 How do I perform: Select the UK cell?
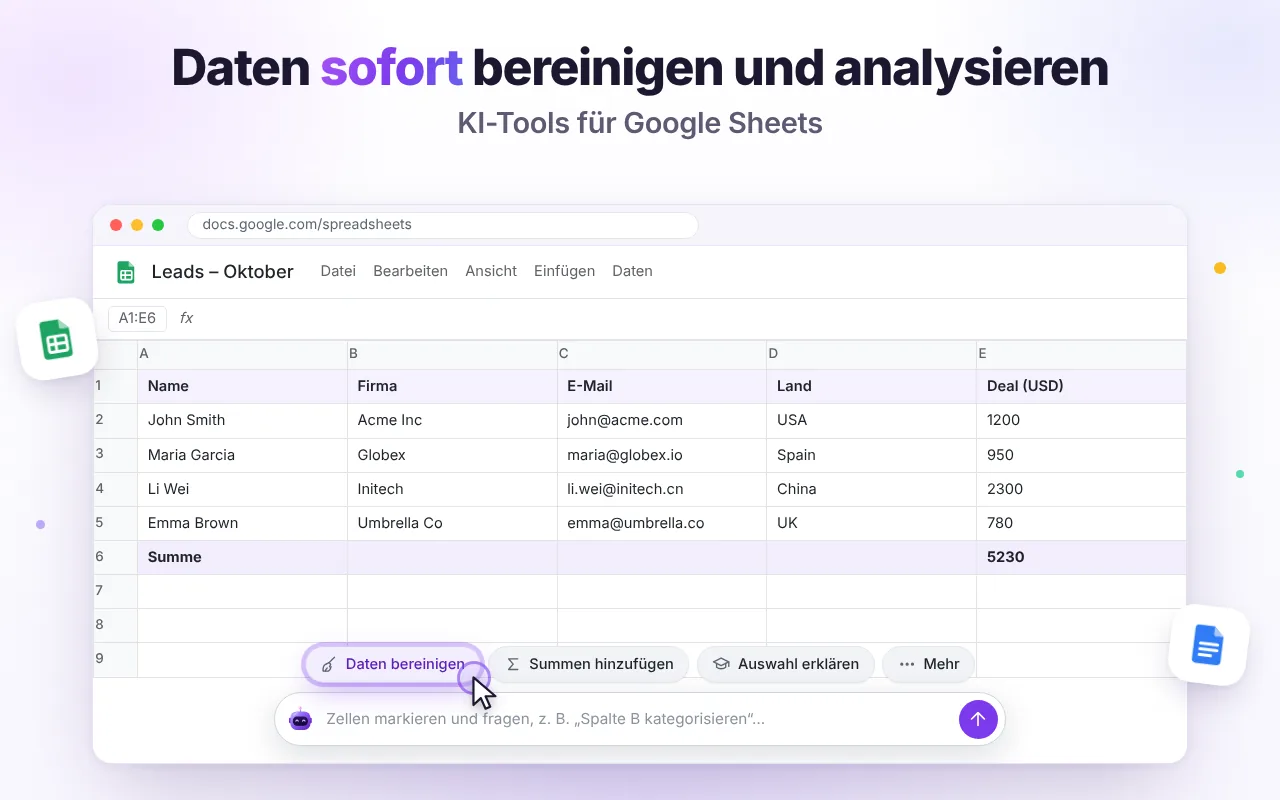pyautogui.click(x=871, y=523)
